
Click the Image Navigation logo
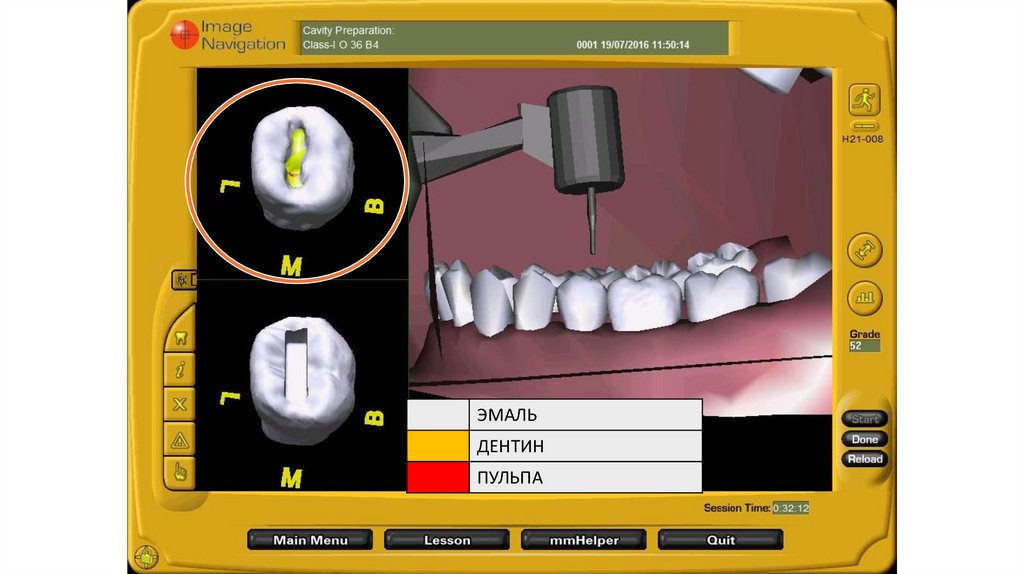[x=227, y=35]
